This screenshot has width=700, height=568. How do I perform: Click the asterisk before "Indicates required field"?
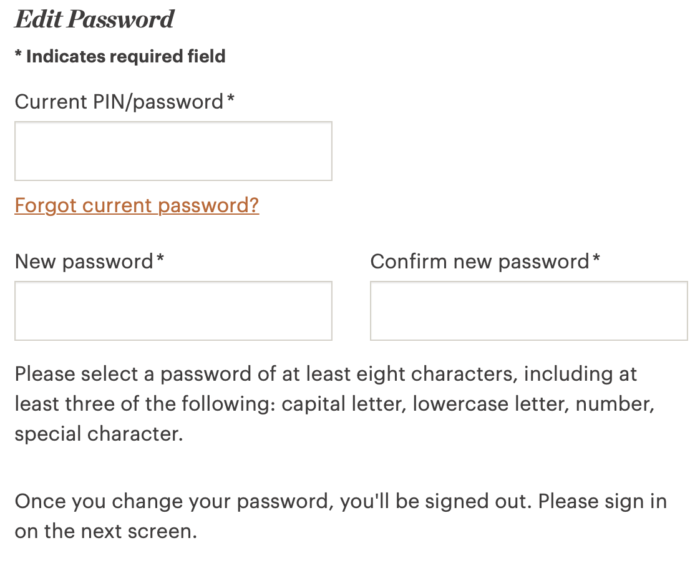(x=18, y=56)
